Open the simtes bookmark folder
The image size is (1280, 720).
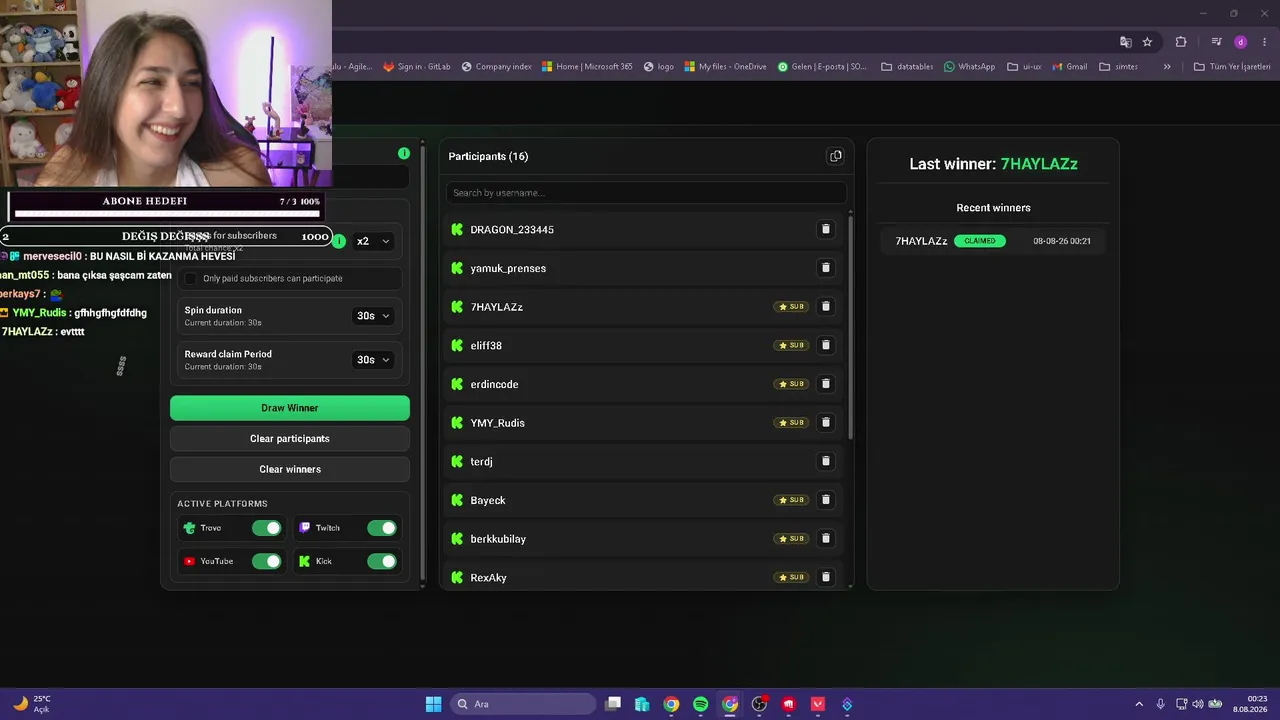(x=1118, y=67)
